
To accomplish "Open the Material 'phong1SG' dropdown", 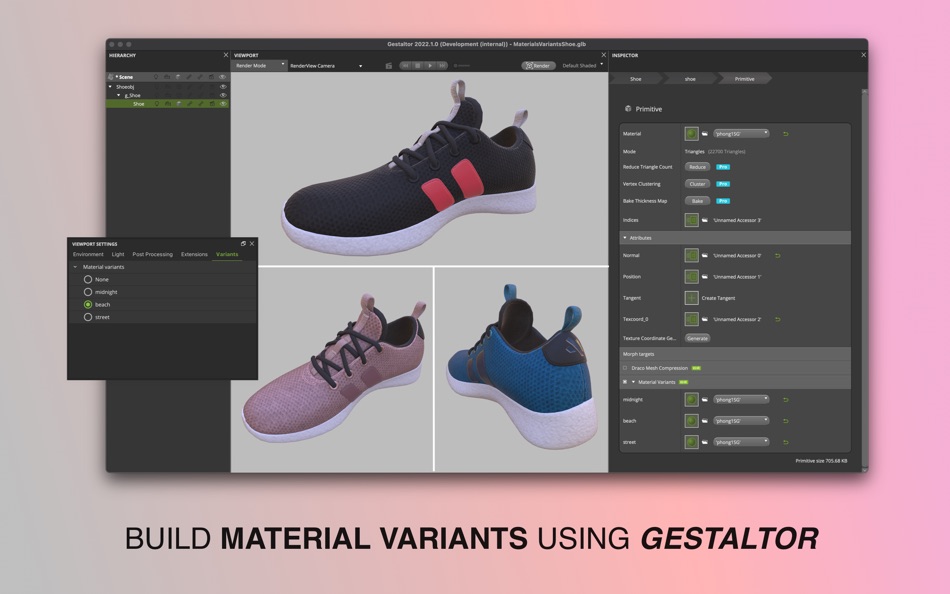I will tap(741, 133).
